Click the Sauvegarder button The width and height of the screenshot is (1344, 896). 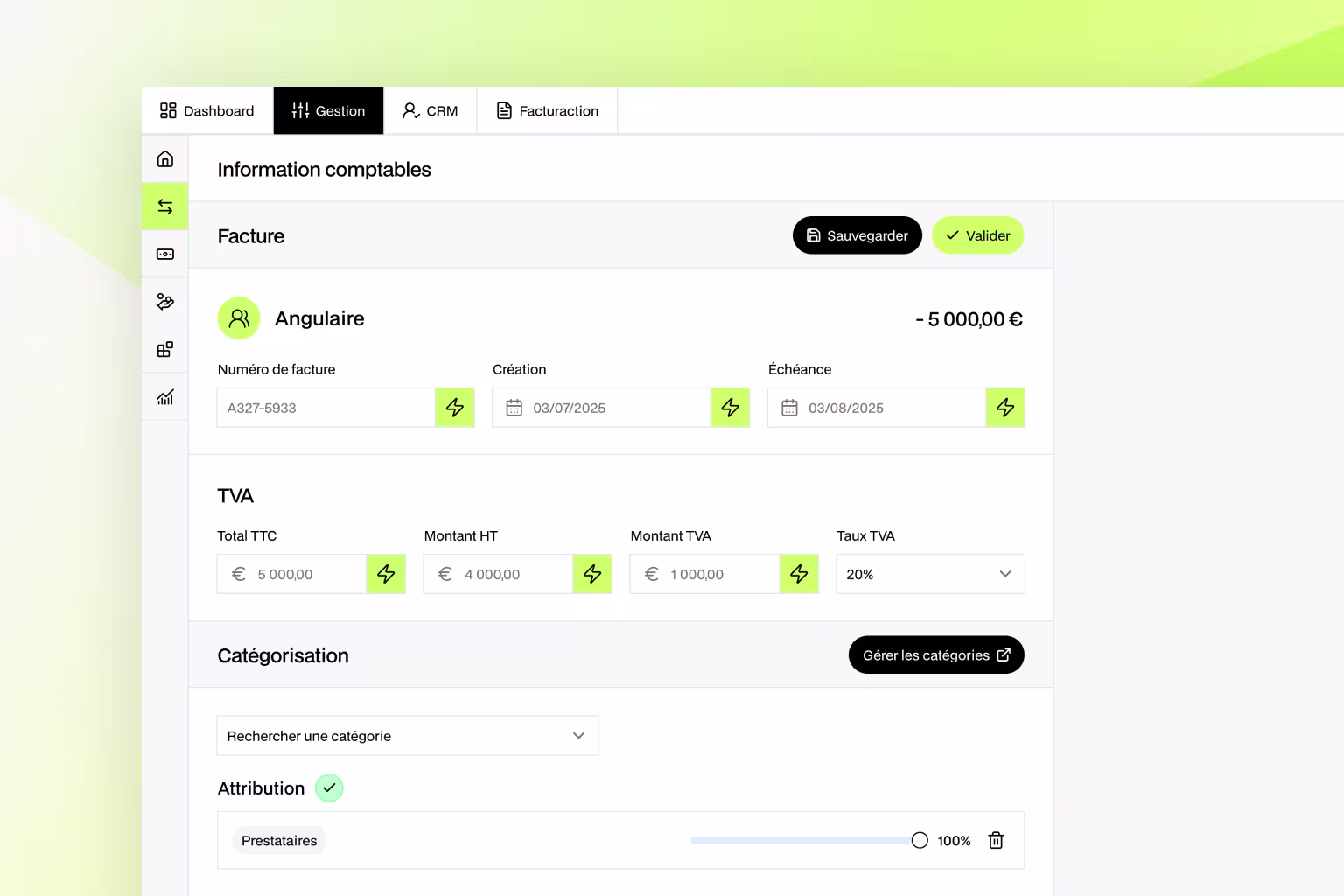click(857, 235)
